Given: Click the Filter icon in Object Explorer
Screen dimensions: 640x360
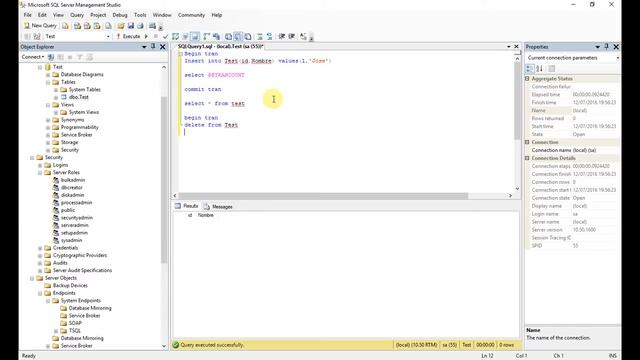Looking at the screenshot, I should [x=80, y=57].
